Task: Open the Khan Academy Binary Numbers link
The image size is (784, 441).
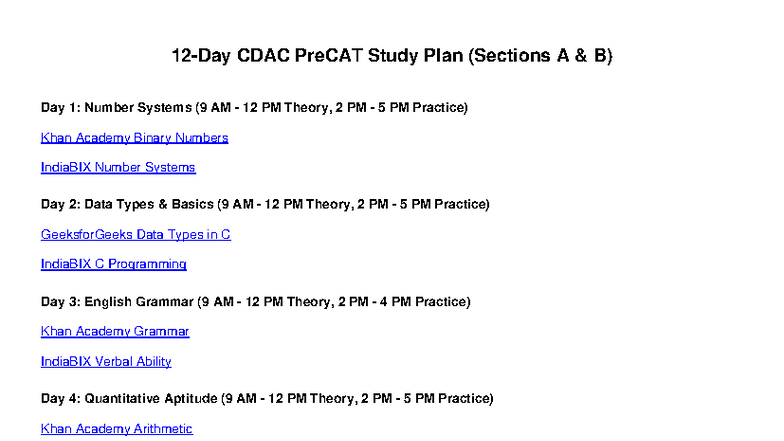Action: click(x=134, y=138)
